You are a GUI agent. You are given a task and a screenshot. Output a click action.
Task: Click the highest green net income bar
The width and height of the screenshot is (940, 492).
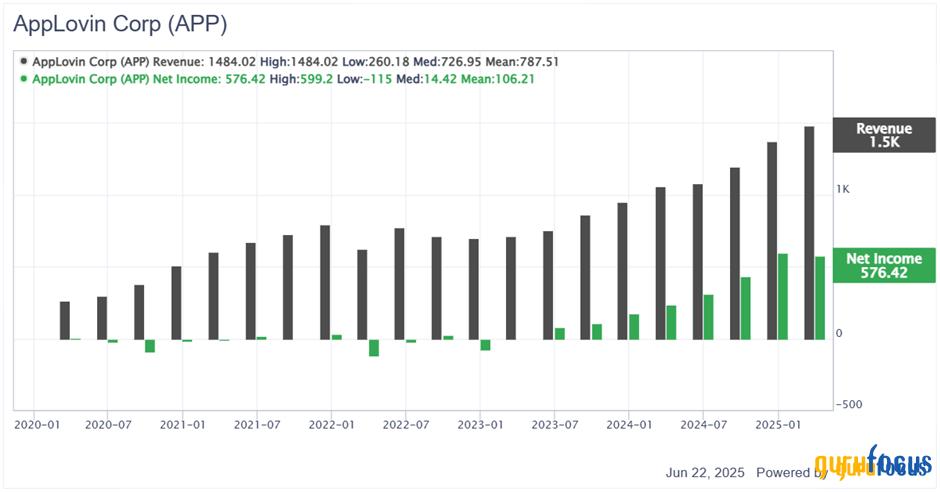(783, 297)
